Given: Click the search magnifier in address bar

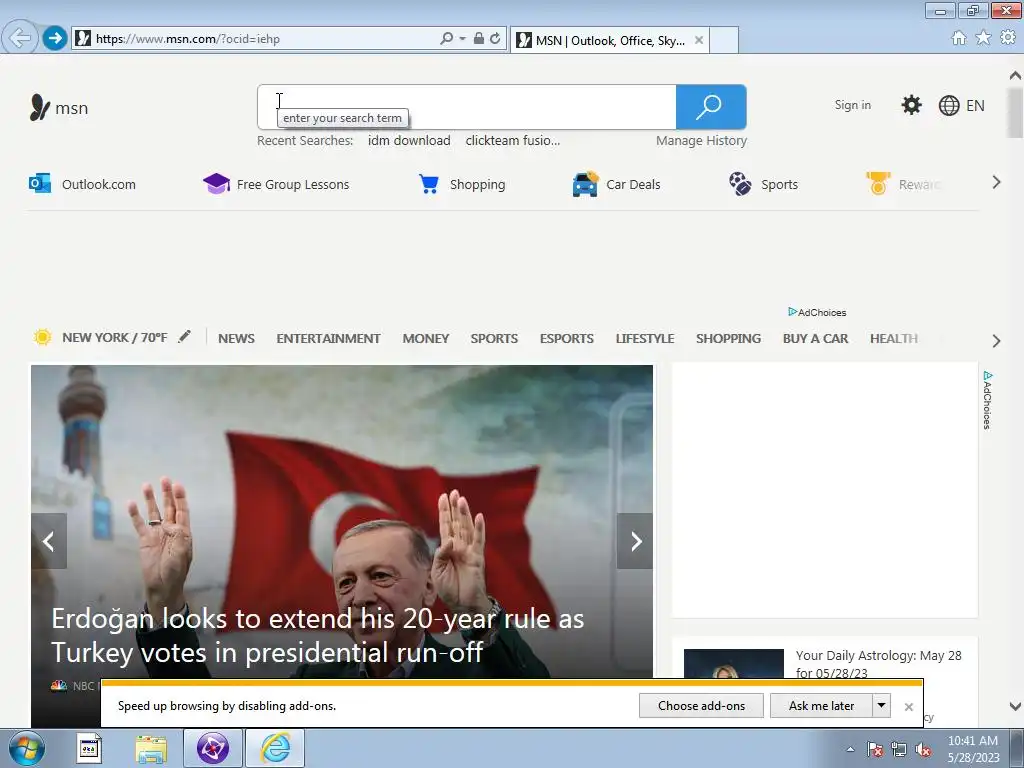Looking at the screenshot, I should click(x=447, y=39).
